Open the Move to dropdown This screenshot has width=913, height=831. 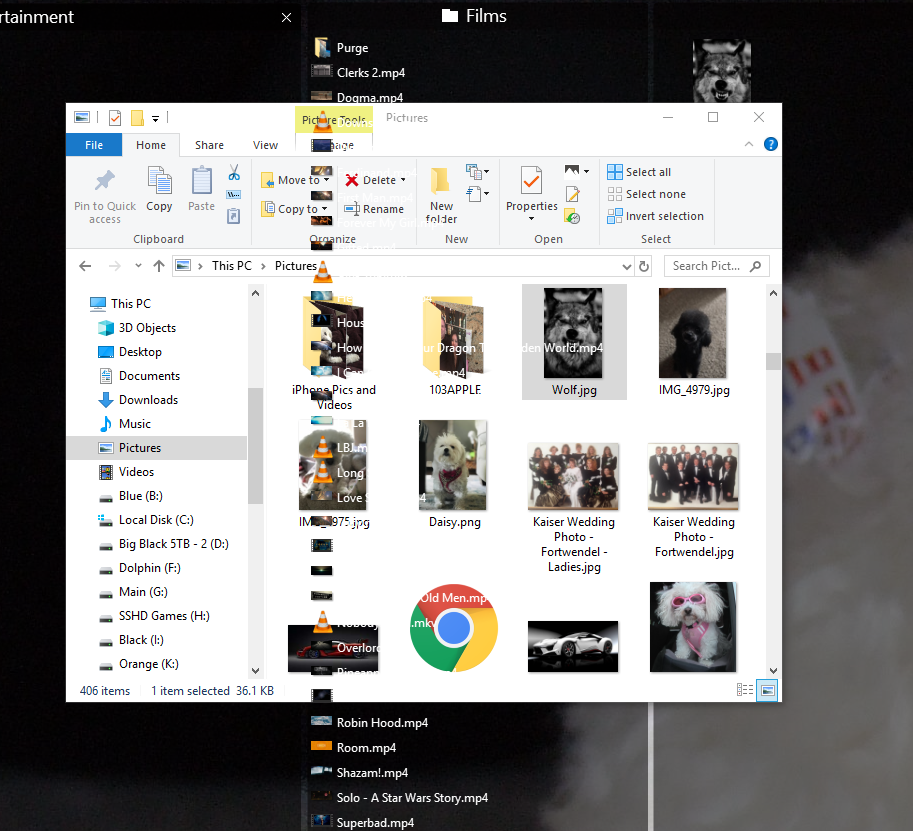295,180
